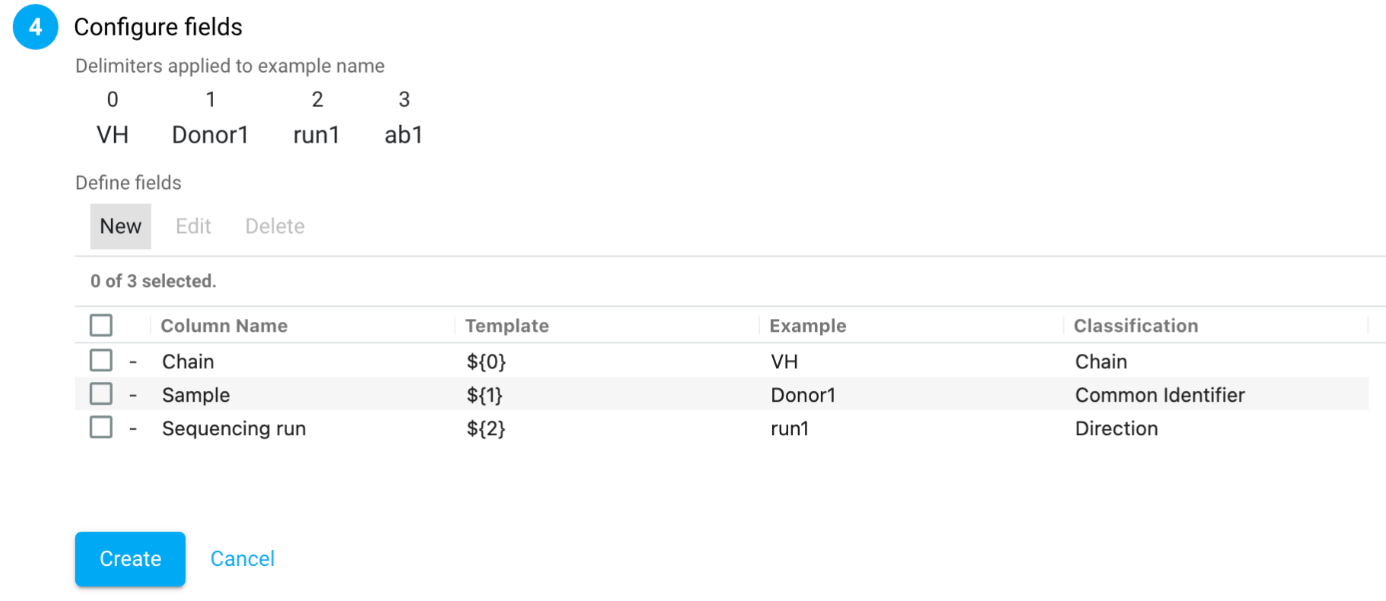Click New to define a field
The image size is (1386, 601).
(x=120, y=226)
